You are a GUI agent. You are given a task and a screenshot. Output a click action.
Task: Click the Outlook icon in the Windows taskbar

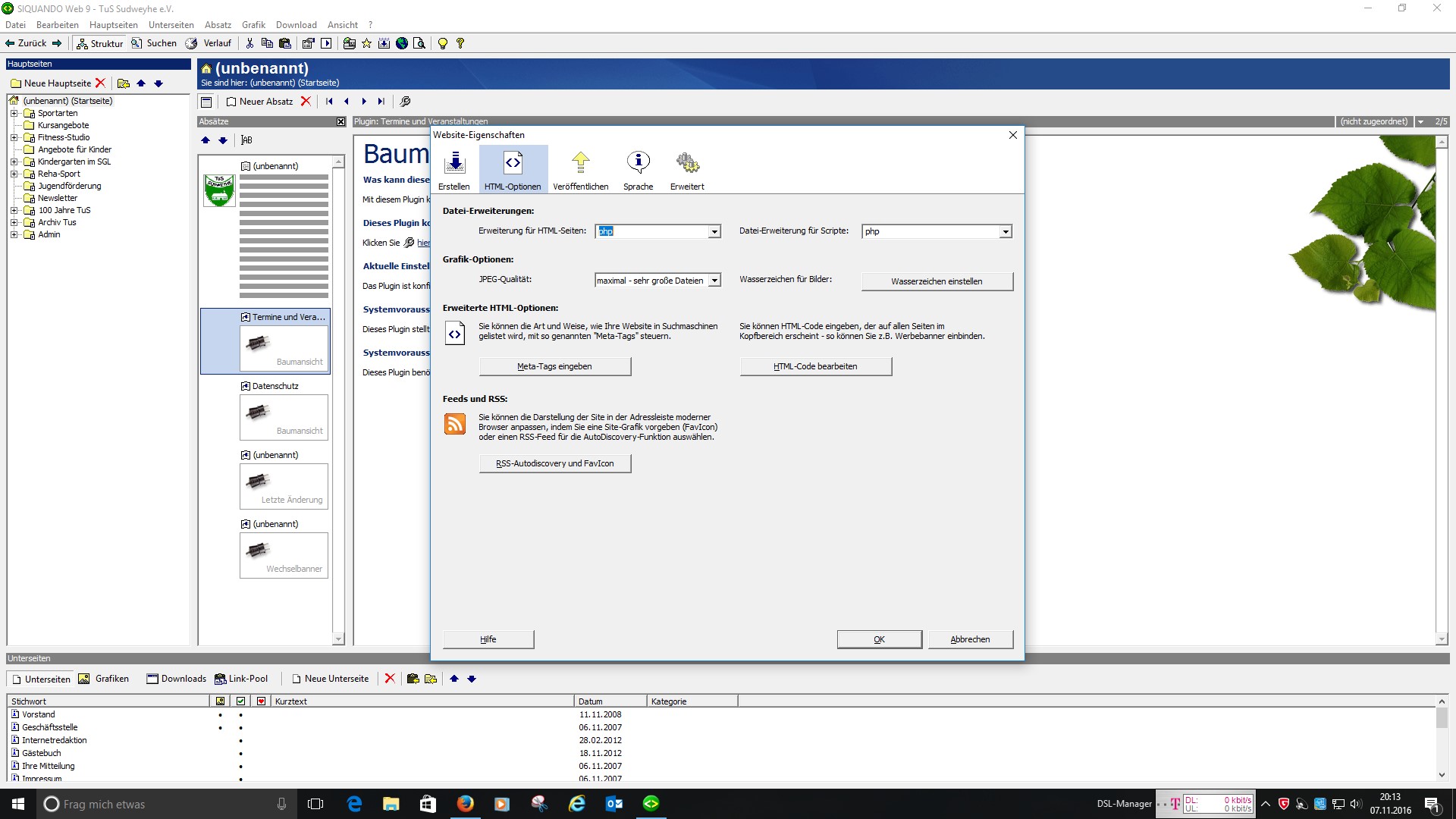click(614, 804)
